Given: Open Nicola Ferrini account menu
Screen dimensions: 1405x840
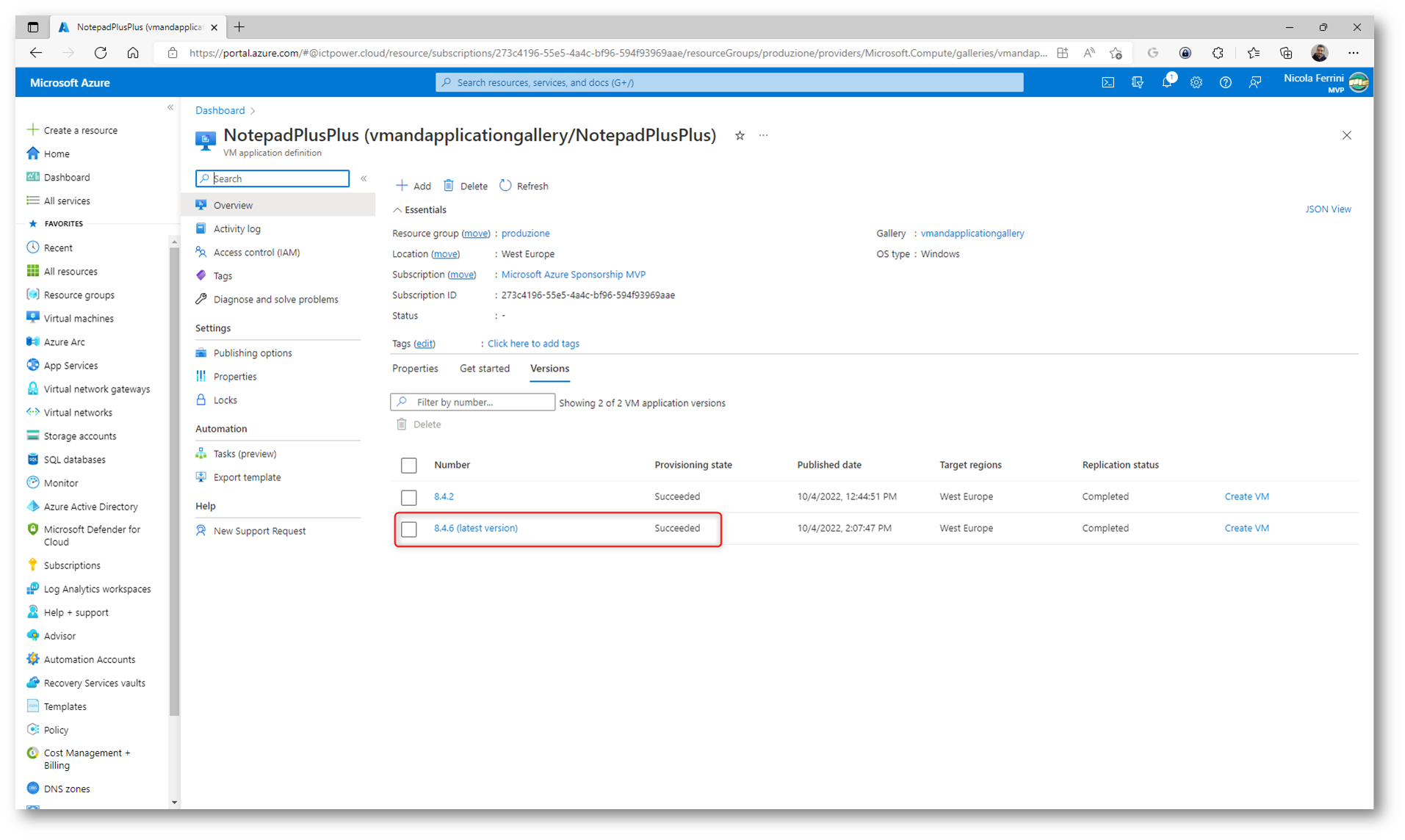Looking at the screenshot, I should click(x=1326, y=82).
